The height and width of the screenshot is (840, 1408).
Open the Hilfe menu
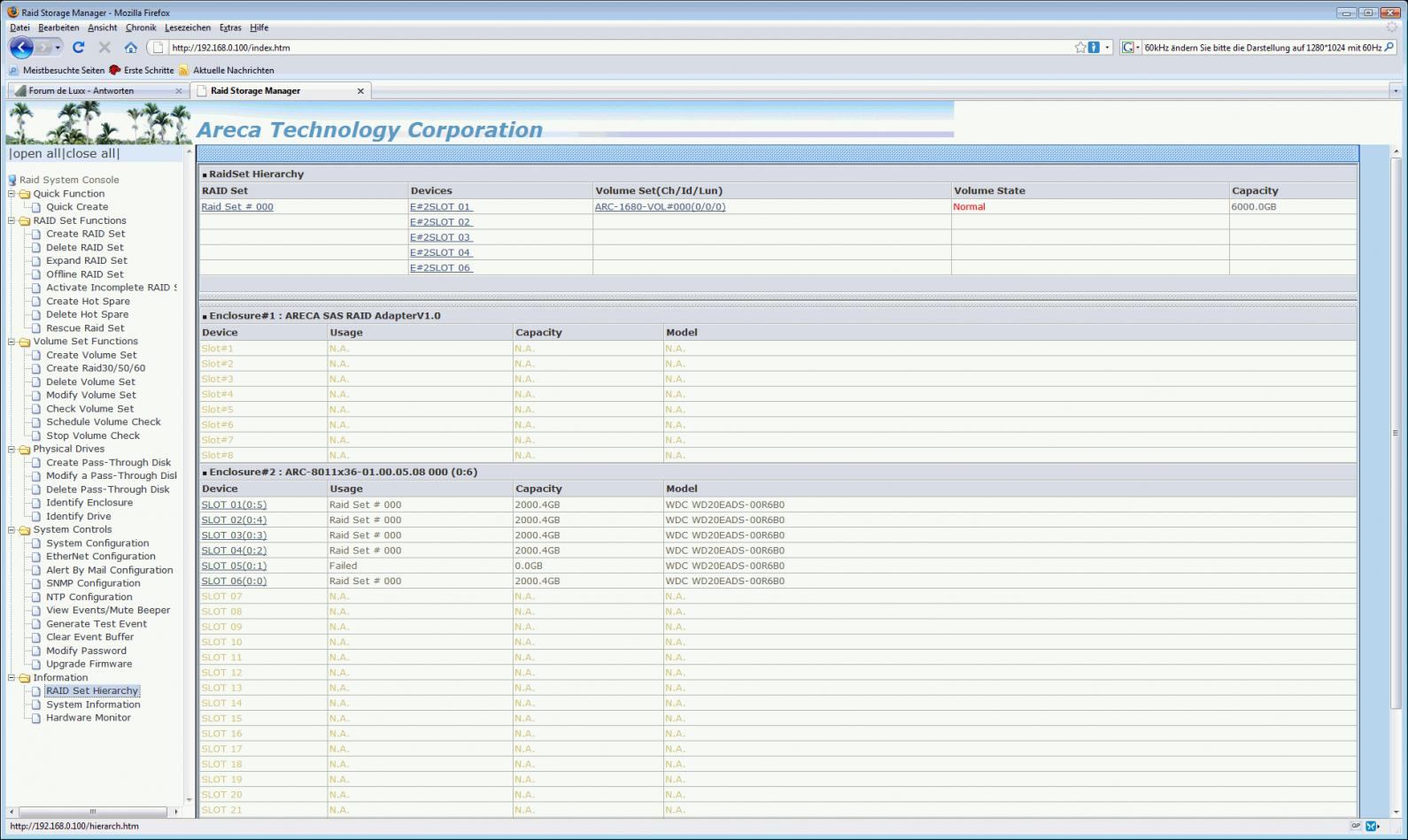(259, 27)
